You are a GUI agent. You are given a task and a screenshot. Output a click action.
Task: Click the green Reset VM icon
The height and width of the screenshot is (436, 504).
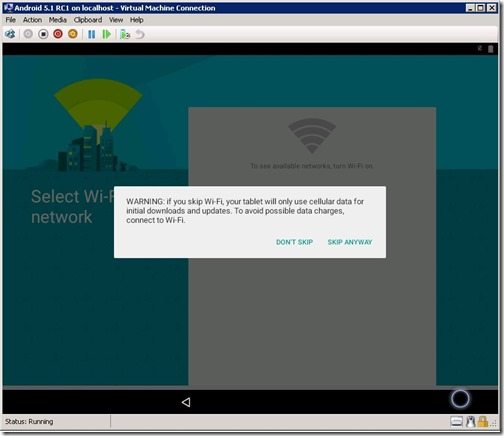click(x=106, y=34)
